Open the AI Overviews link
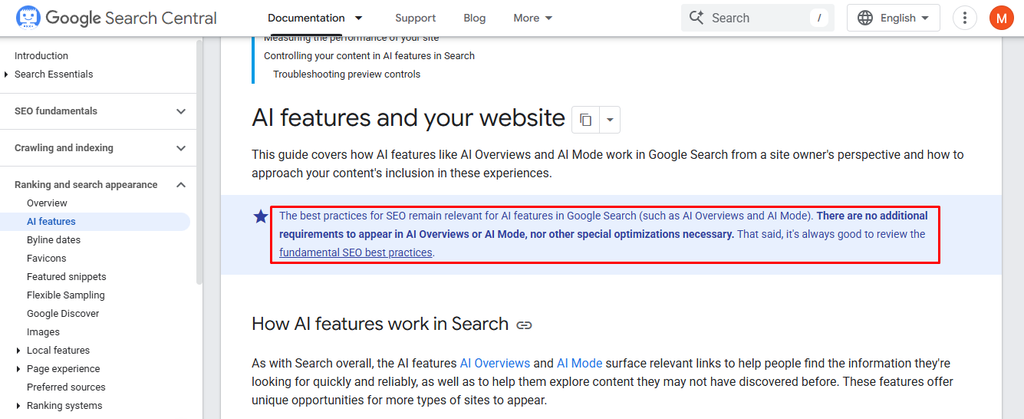 coord(495,363)
